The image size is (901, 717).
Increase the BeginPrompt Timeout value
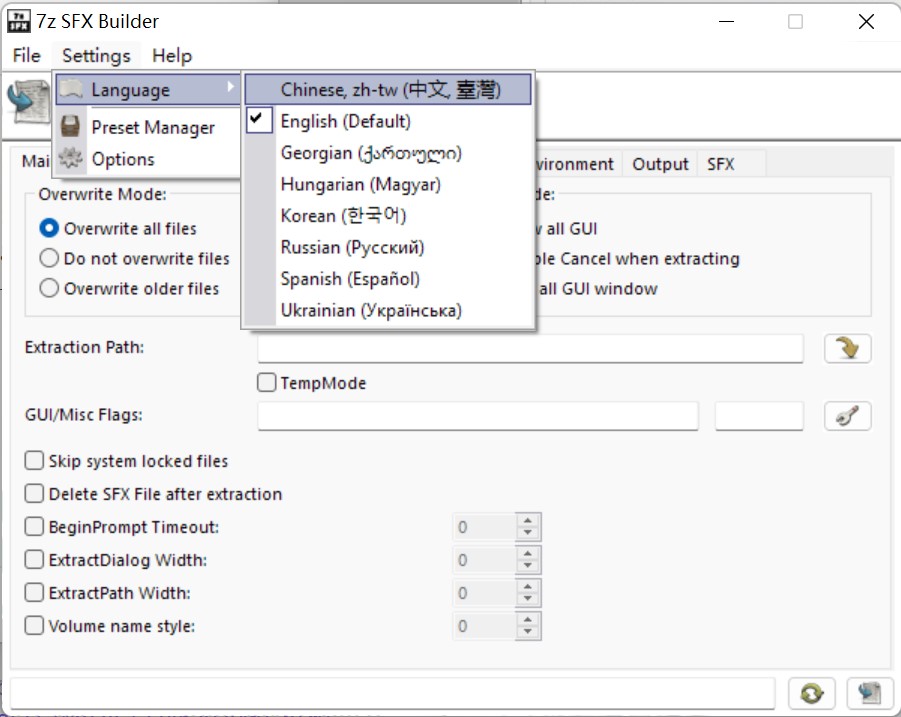click(527, 521)
